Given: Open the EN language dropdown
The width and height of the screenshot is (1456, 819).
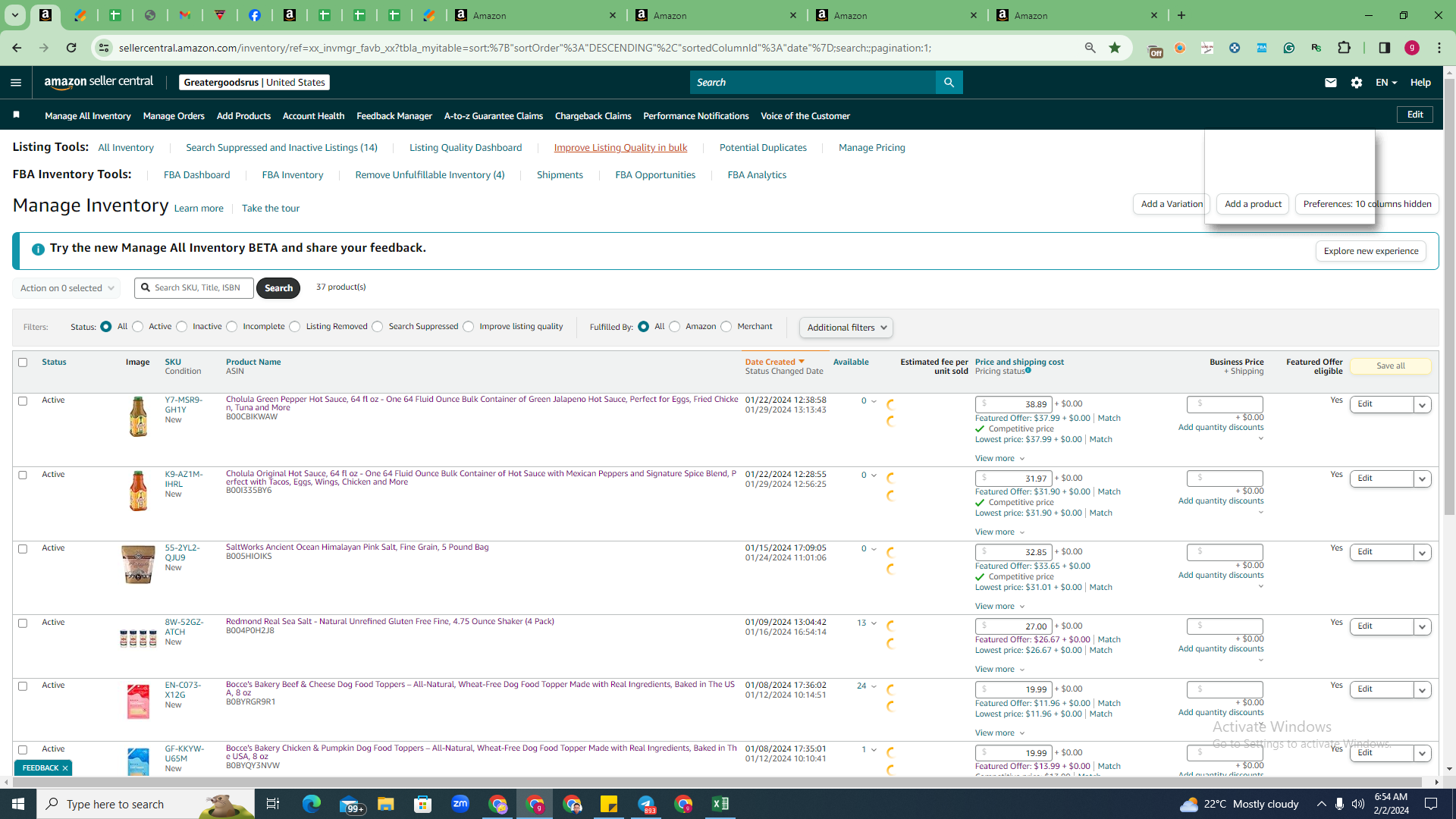Looking at the screenshot, I should tap(1386, 83).
